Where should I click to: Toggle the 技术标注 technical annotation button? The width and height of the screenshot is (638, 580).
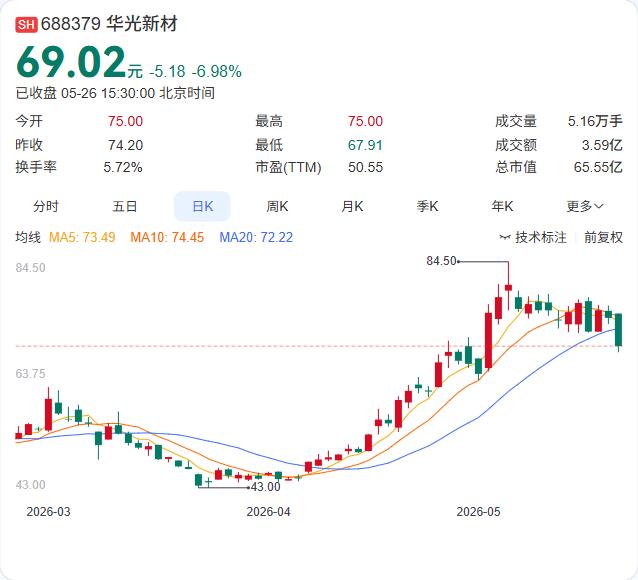(533, 237)
